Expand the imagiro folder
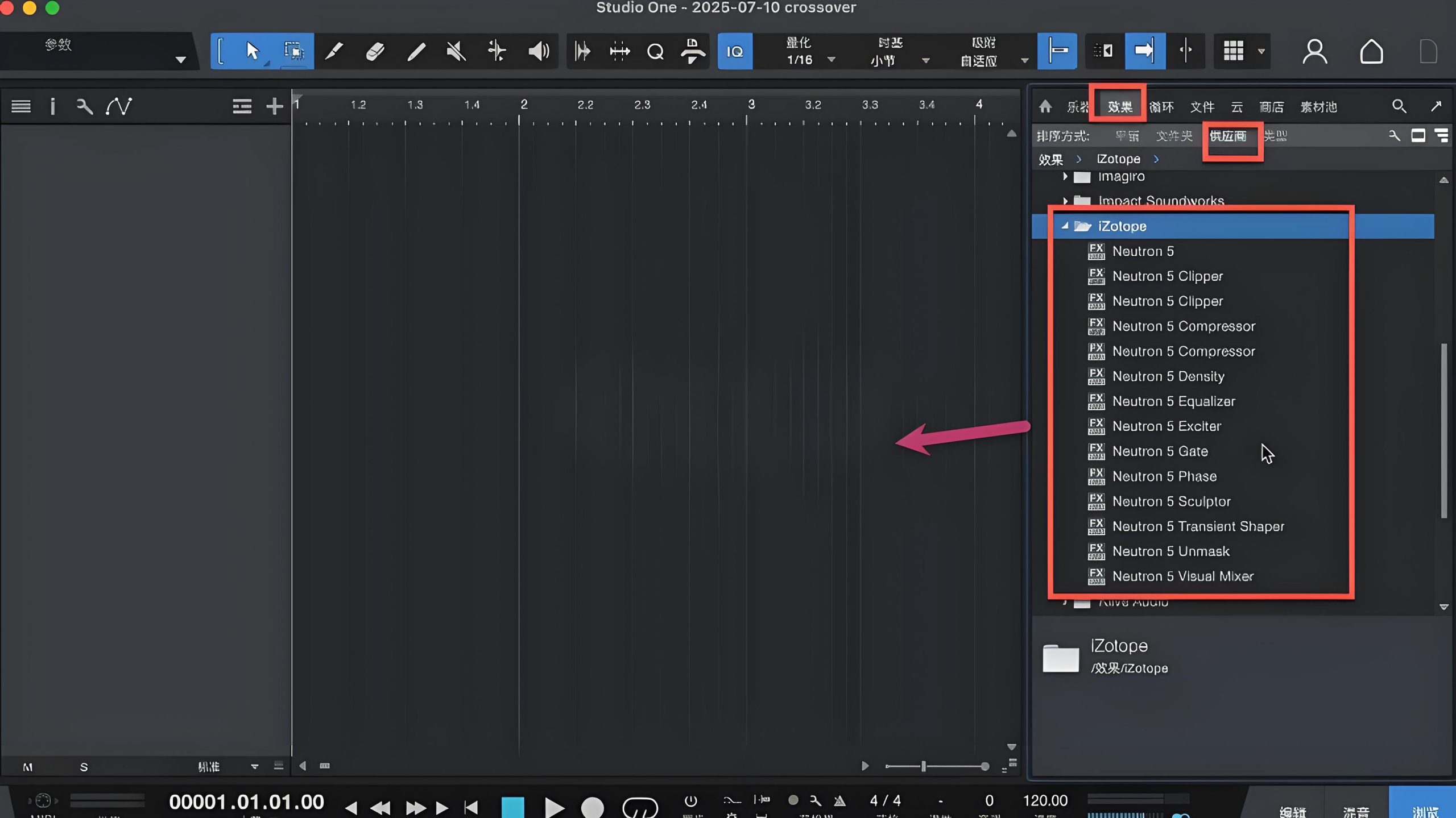Screen dimensions: 1456x818 (1065, 177)
